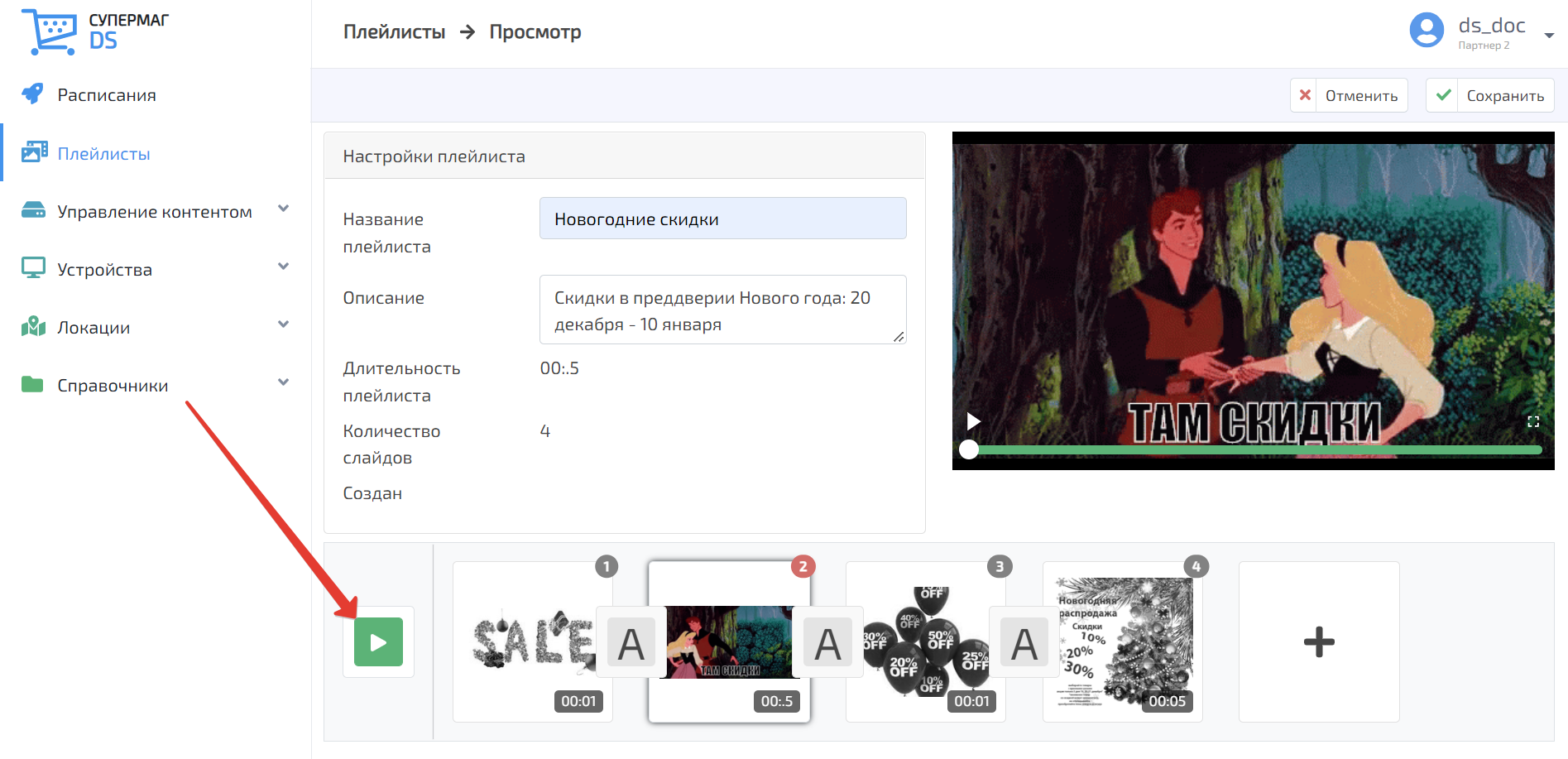Select slide 2 with ТАМ СКИДКИ video
Viewport: 1568px width, 759px height.
click(x=729, y=641)
